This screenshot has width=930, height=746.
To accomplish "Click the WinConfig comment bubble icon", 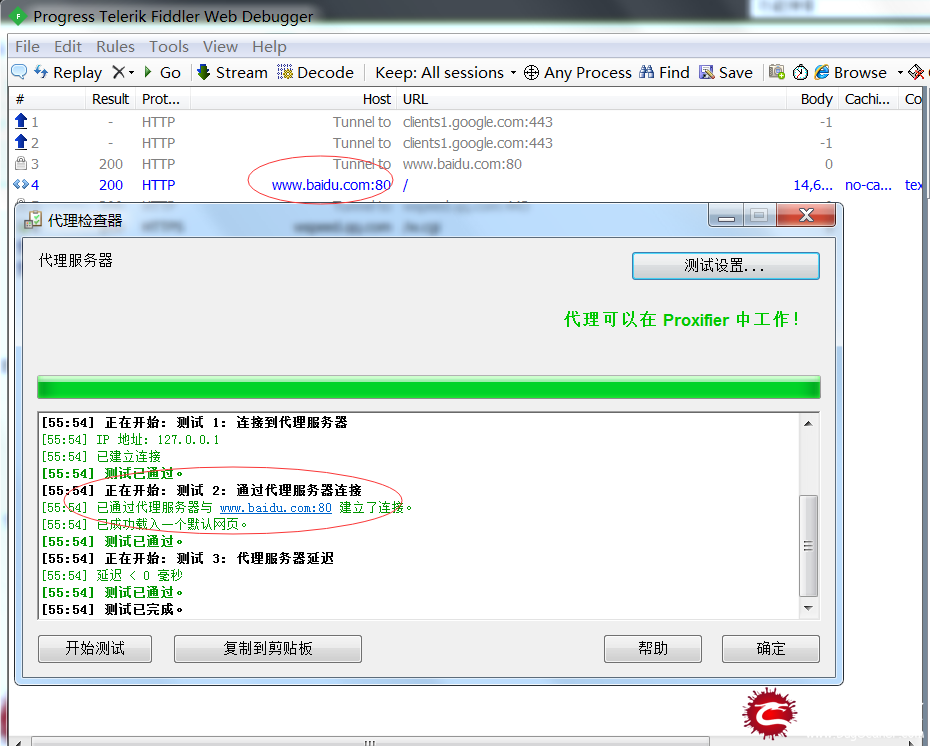I will [x=19, y=72].
